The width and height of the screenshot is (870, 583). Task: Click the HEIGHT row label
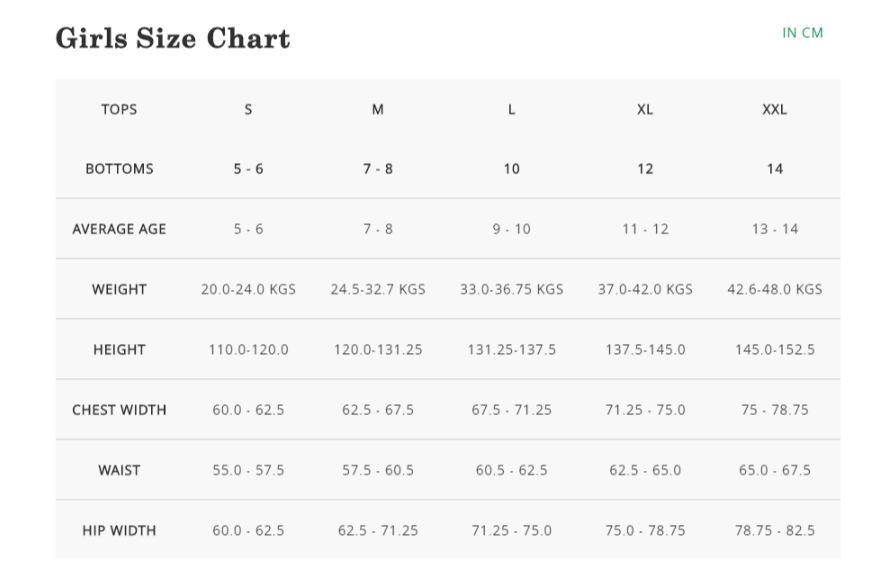(119, 350)
